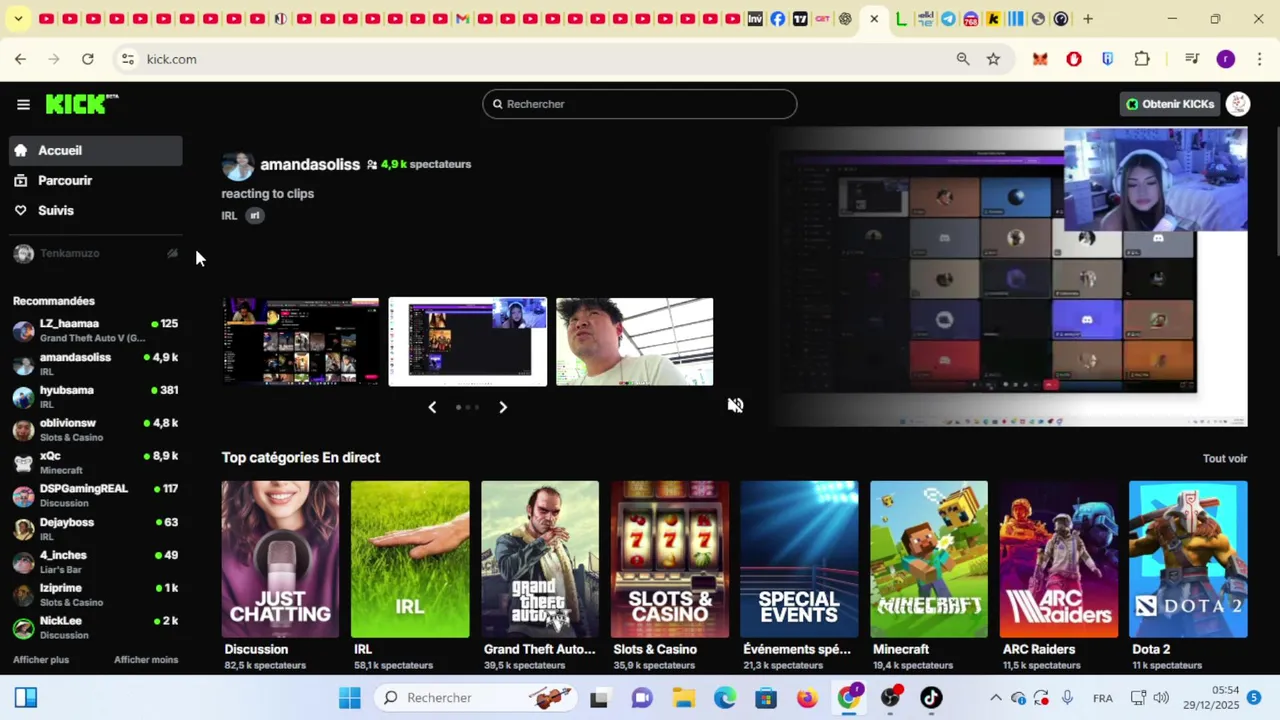Open recommended channel hyubsama
Image resolution: width=1280 pixels, height=720 pixels.
96,396
